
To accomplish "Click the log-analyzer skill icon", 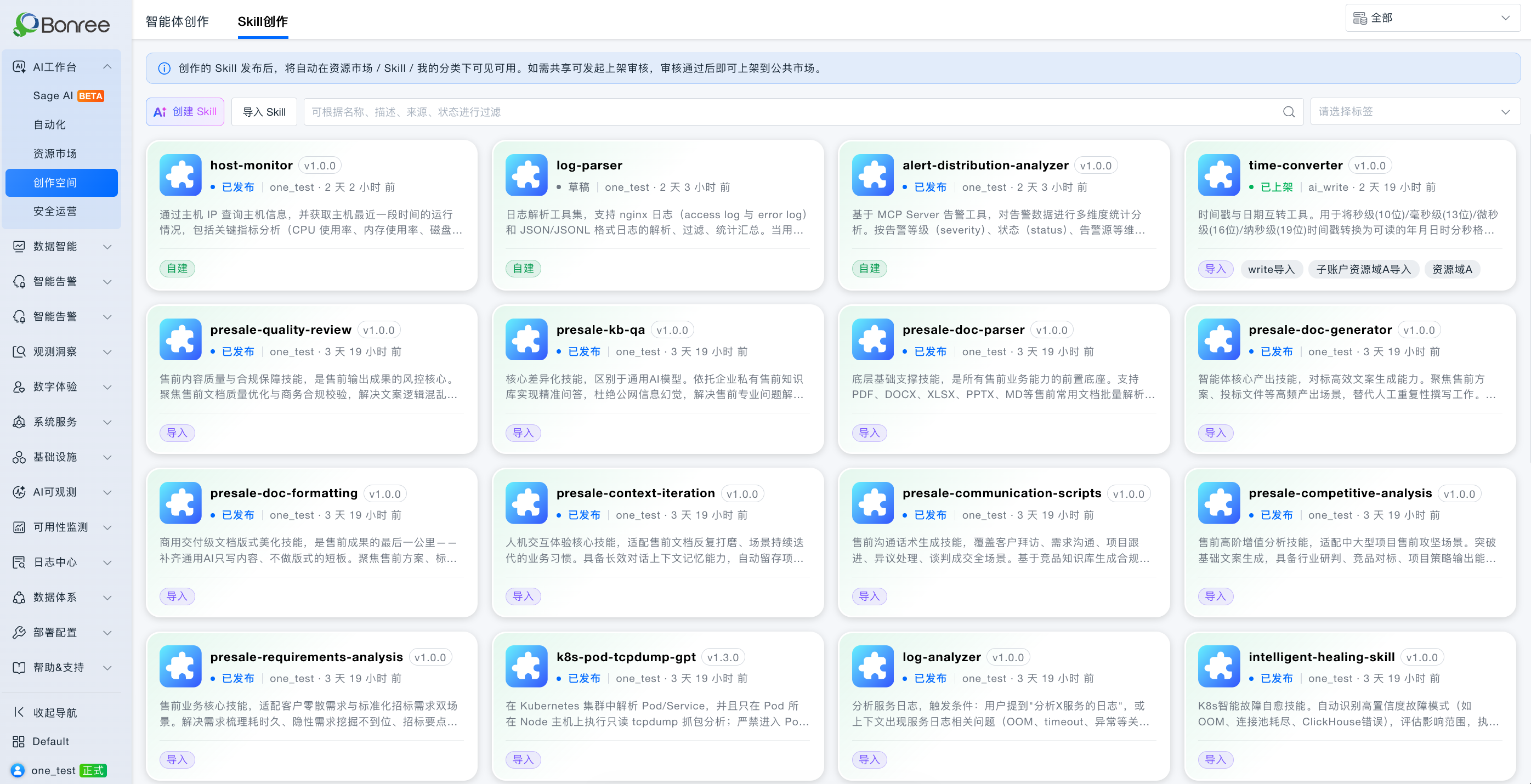I will (872, 666).
